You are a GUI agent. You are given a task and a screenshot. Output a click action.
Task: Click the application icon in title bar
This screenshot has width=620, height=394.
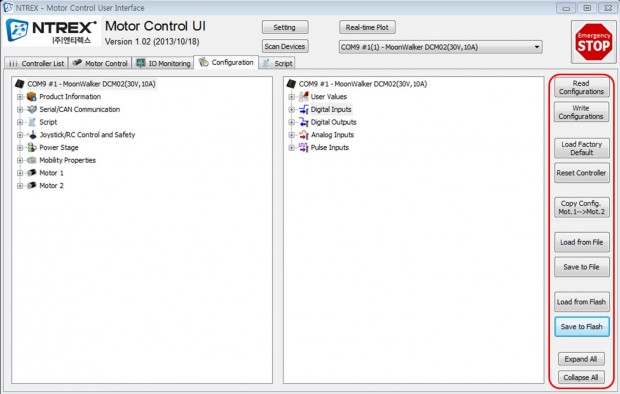click(8, 8)
